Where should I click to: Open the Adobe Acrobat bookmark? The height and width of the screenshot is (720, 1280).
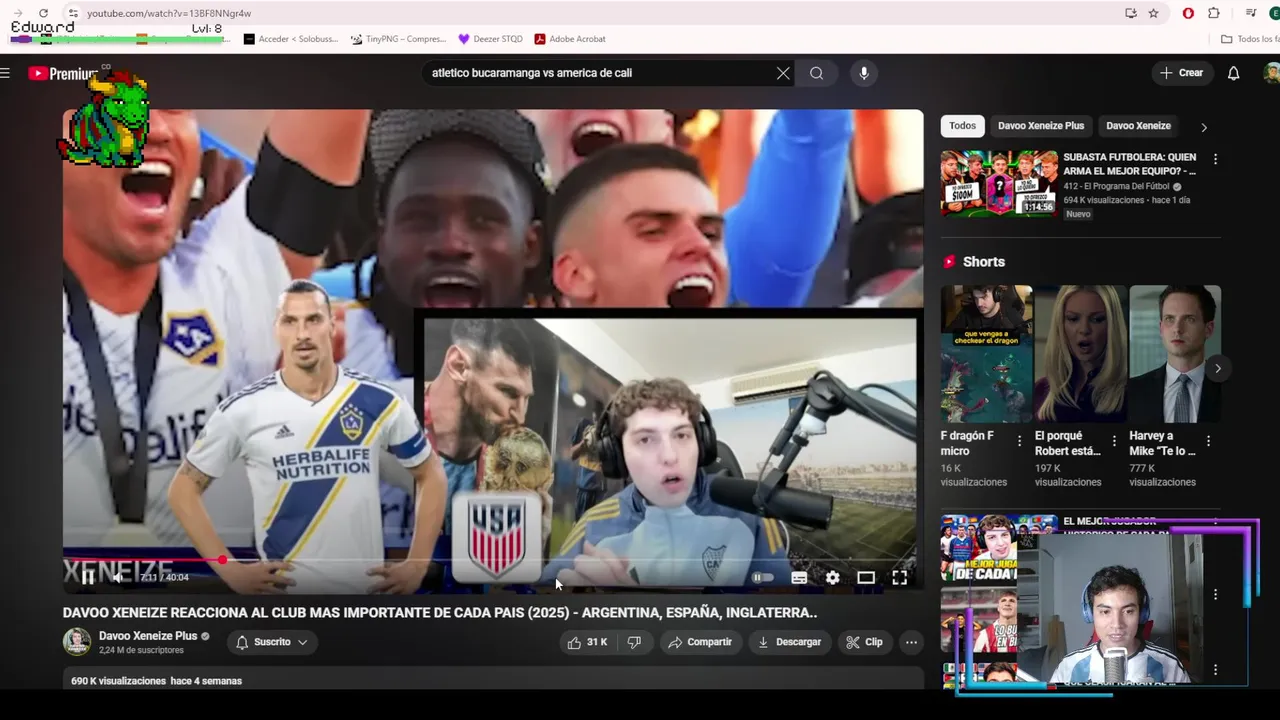click(570, 39)
